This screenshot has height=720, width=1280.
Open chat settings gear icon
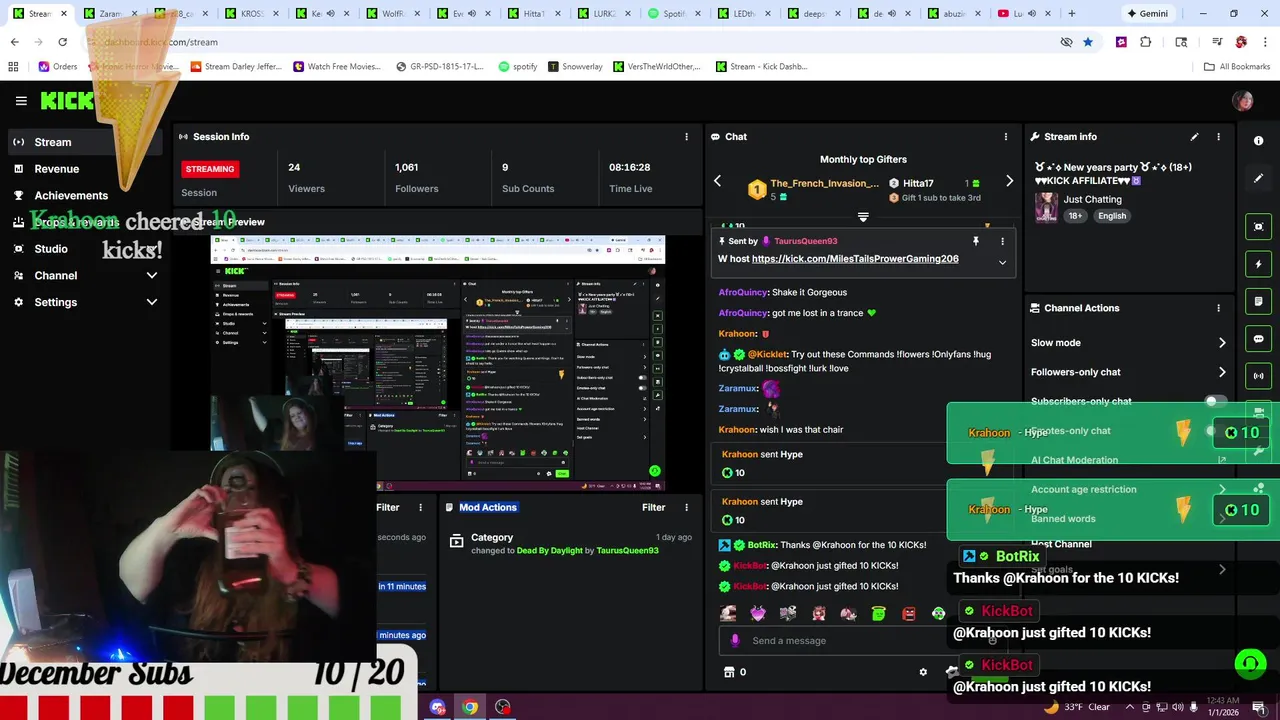923,672
